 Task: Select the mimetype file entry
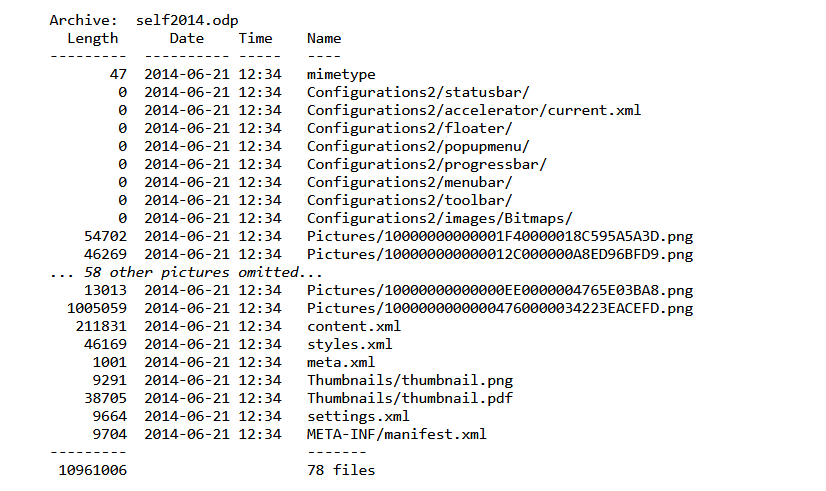coord(341,75)
